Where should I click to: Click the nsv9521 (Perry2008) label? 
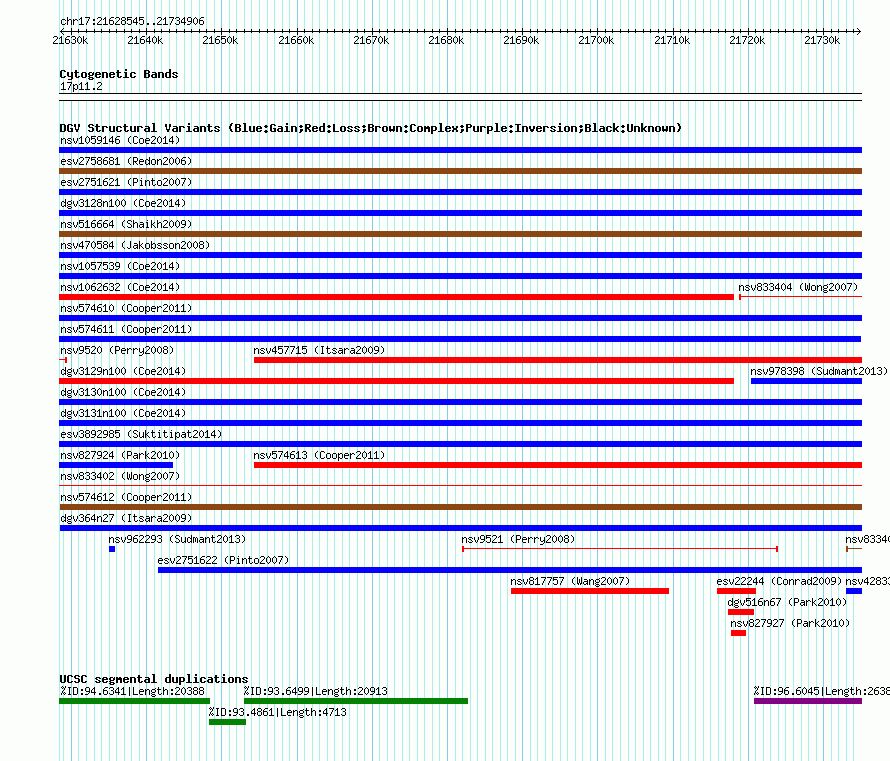[518, 539]
